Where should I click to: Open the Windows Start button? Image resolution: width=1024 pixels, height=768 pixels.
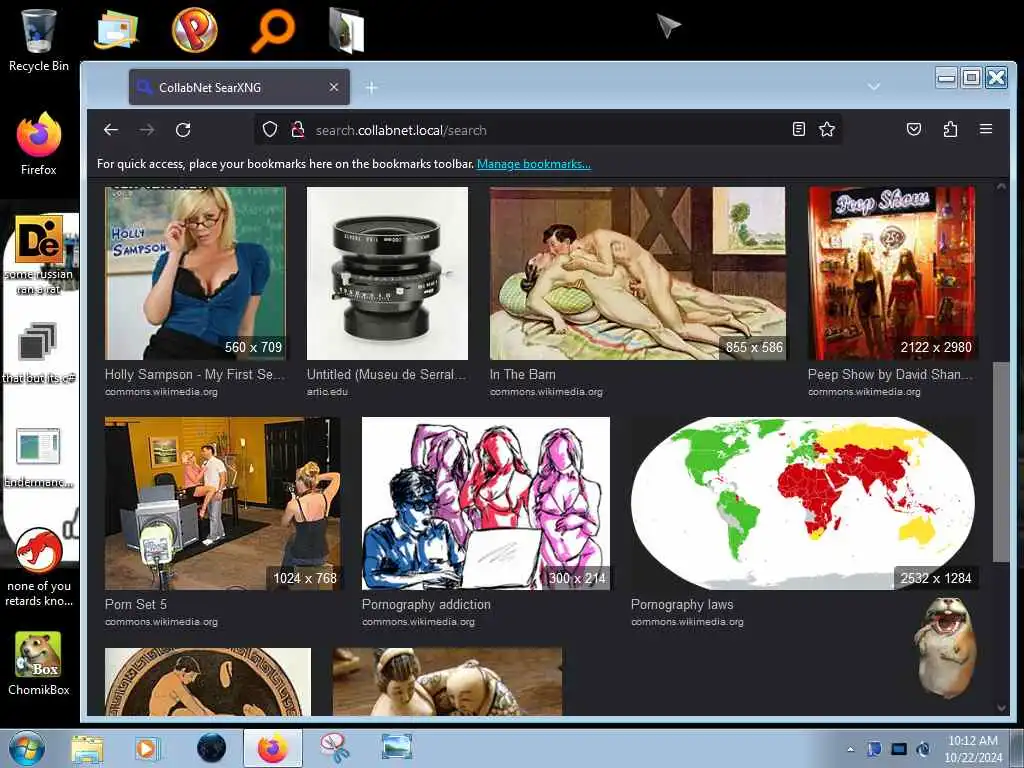pos(27,748)
